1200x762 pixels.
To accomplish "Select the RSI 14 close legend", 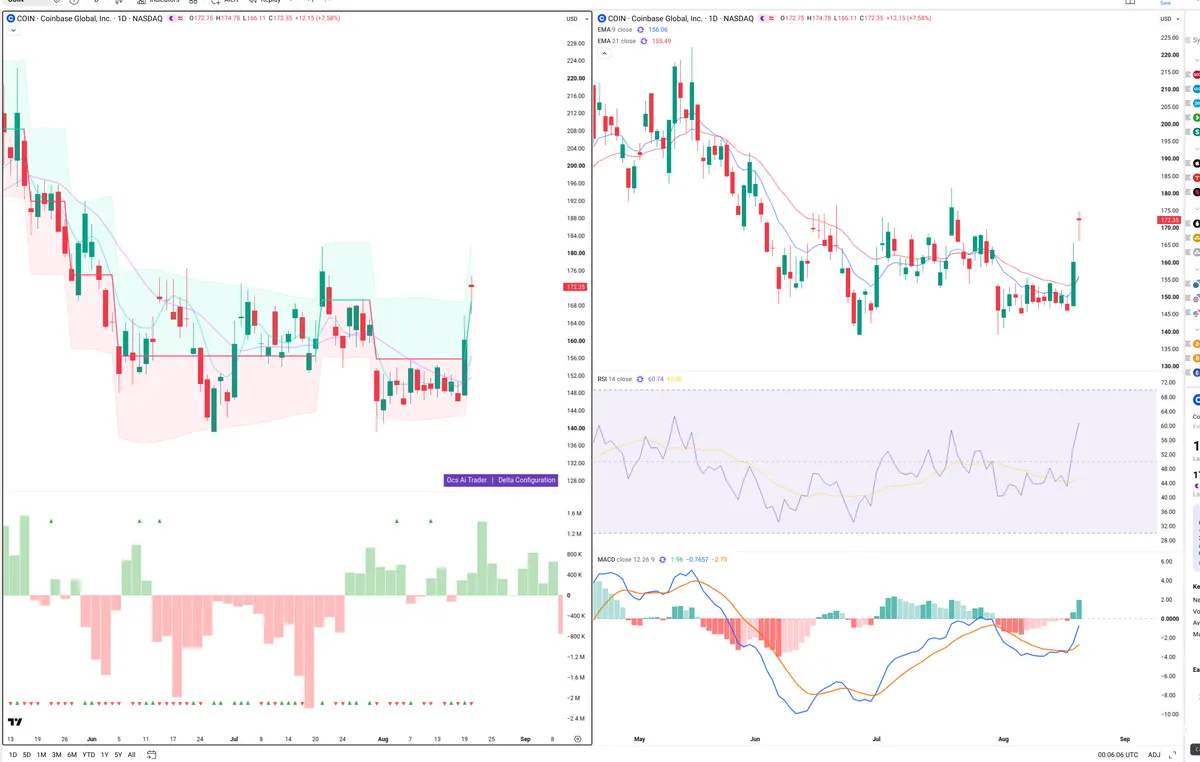I will point(614,379).
